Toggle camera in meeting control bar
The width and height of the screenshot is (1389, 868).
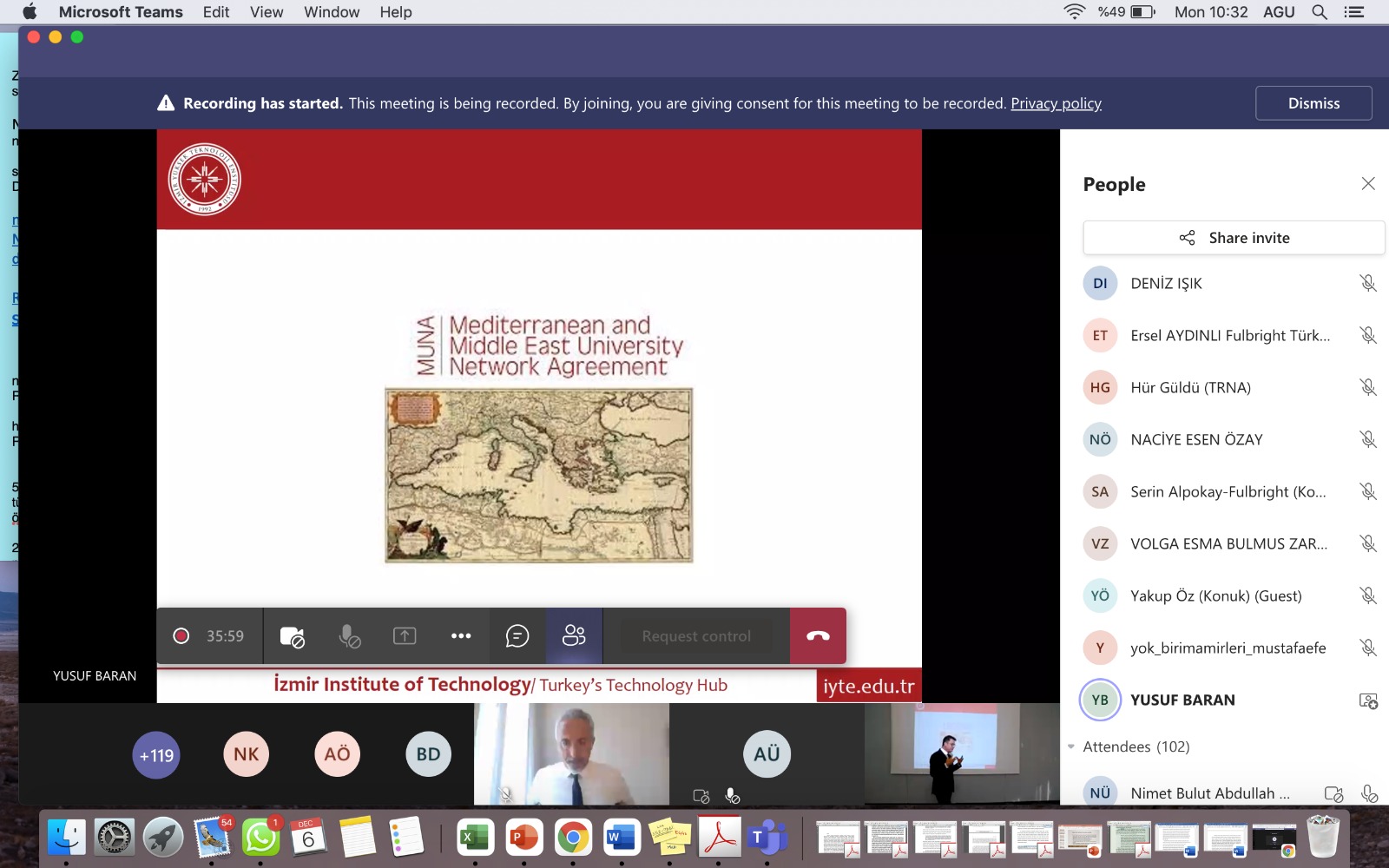click(293, 636)
